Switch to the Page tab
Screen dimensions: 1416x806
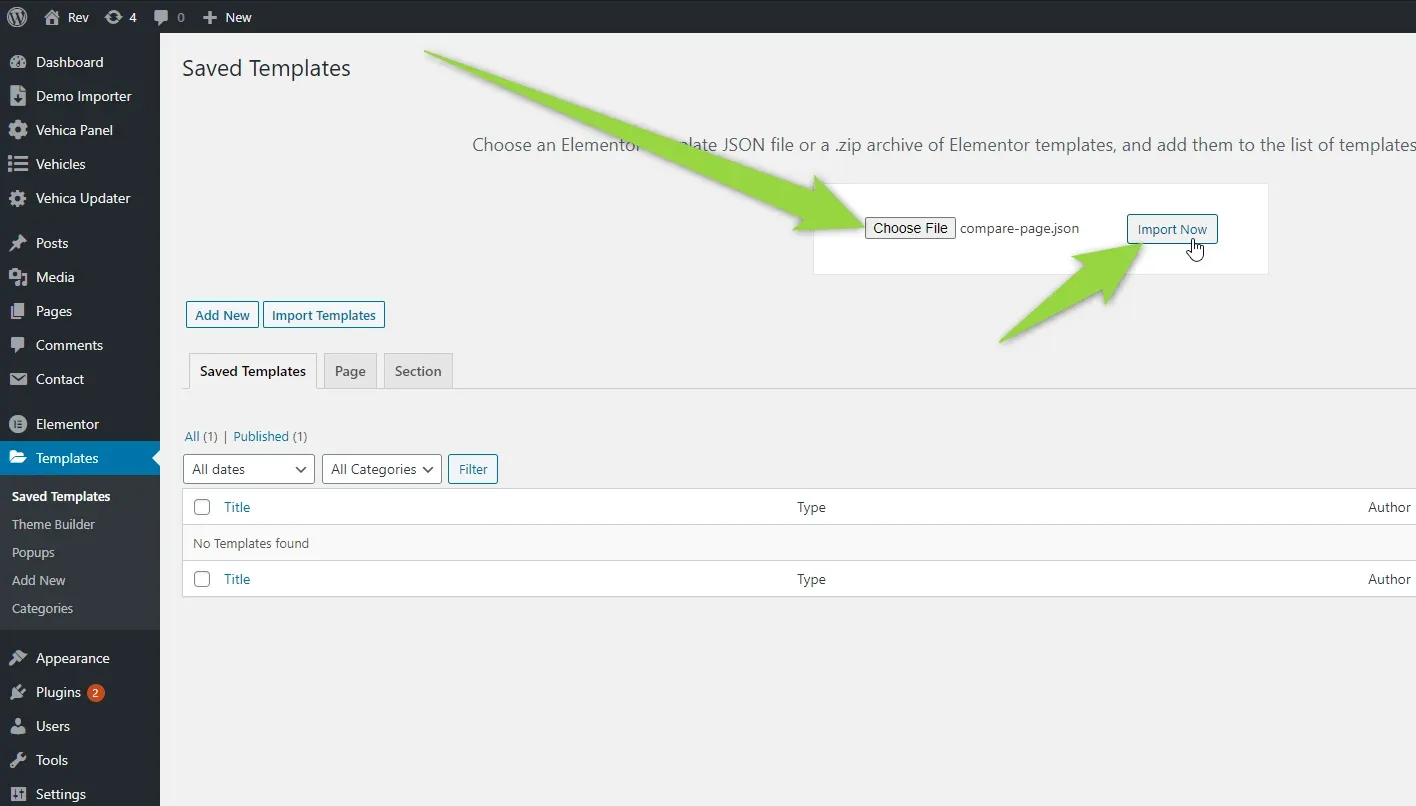(350, 371)
